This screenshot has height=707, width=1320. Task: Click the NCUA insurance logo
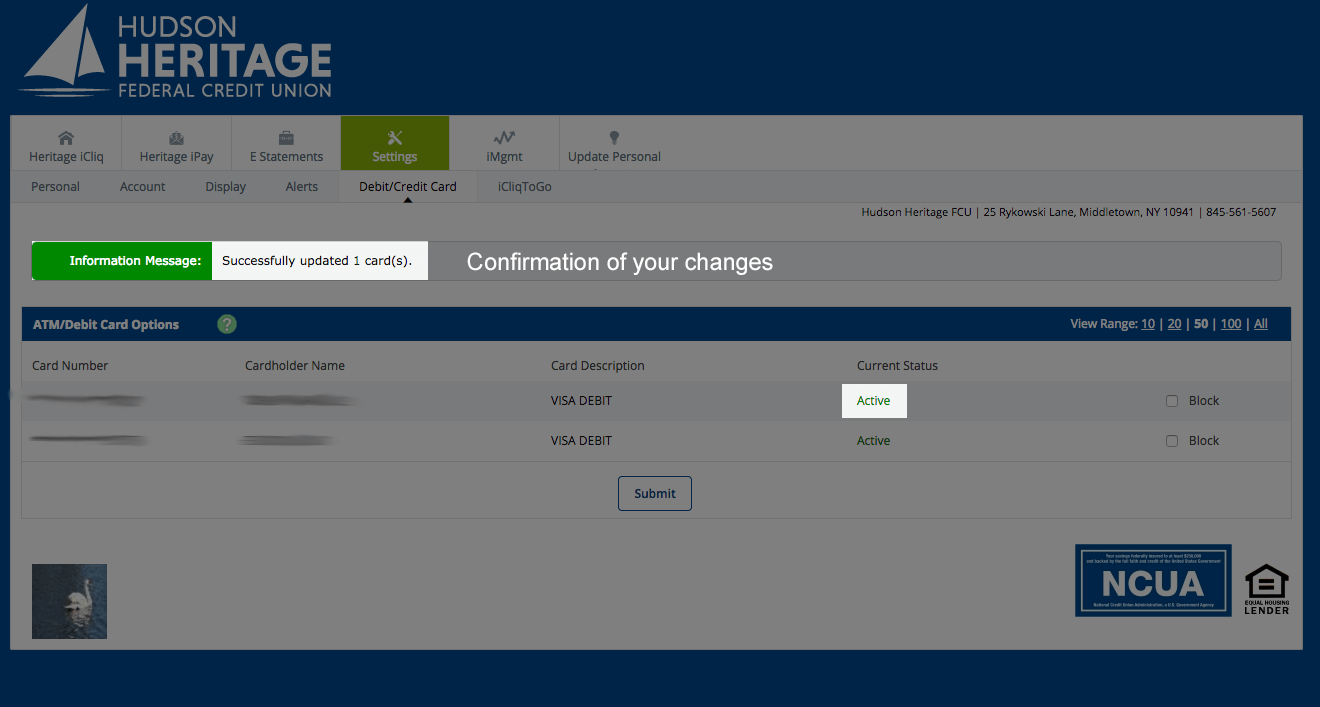coord(1153,580)
